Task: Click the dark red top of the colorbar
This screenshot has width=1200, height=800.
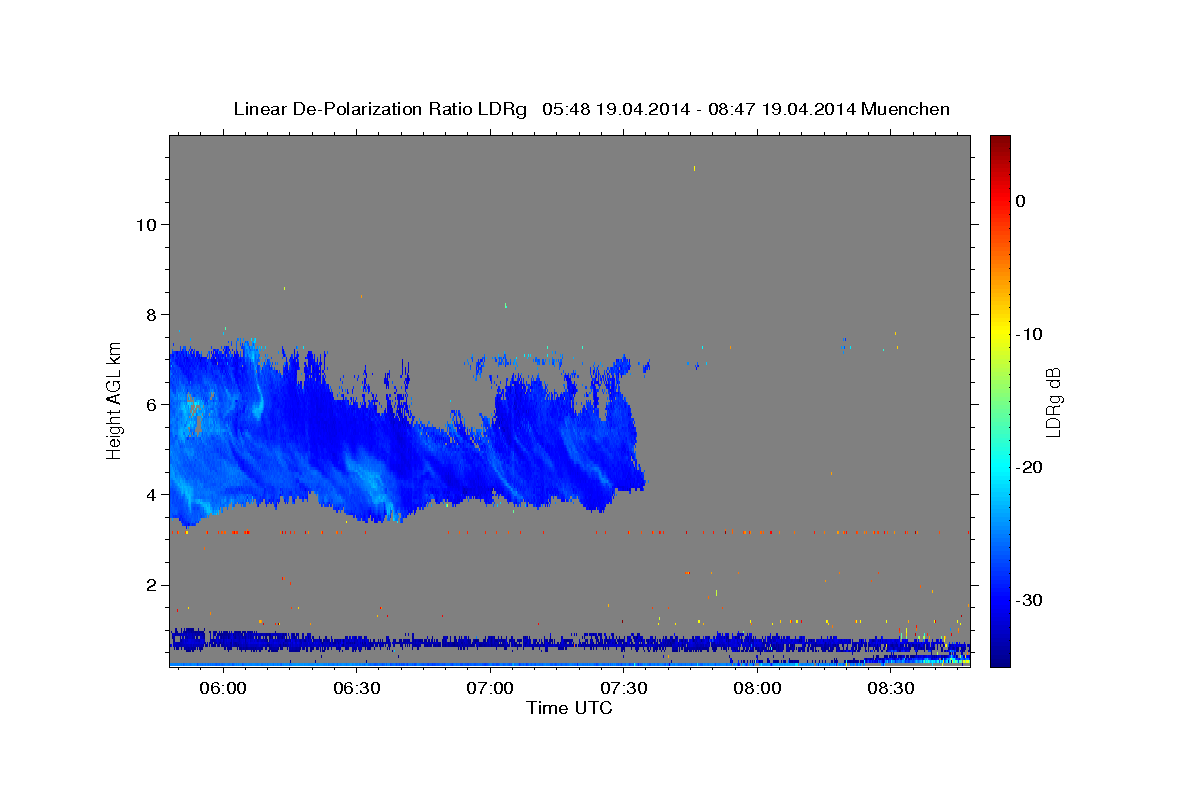Action: (x=1000, y=143)
